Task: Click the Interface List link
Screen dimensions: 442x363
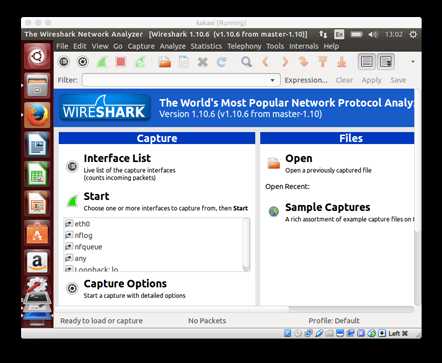Action: 117,158
